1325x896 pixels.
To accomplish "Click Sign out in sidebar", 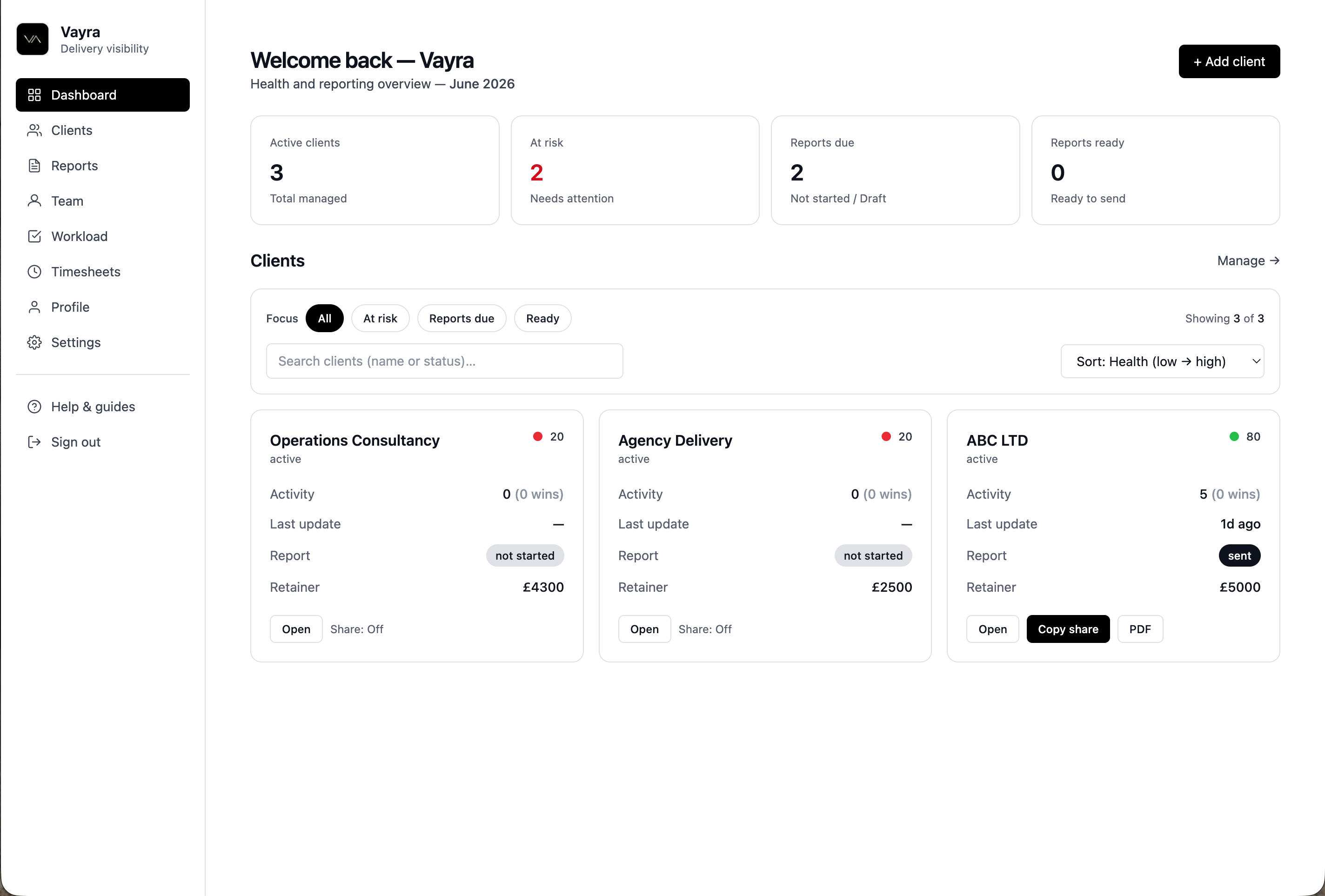I will coord(103,442).
